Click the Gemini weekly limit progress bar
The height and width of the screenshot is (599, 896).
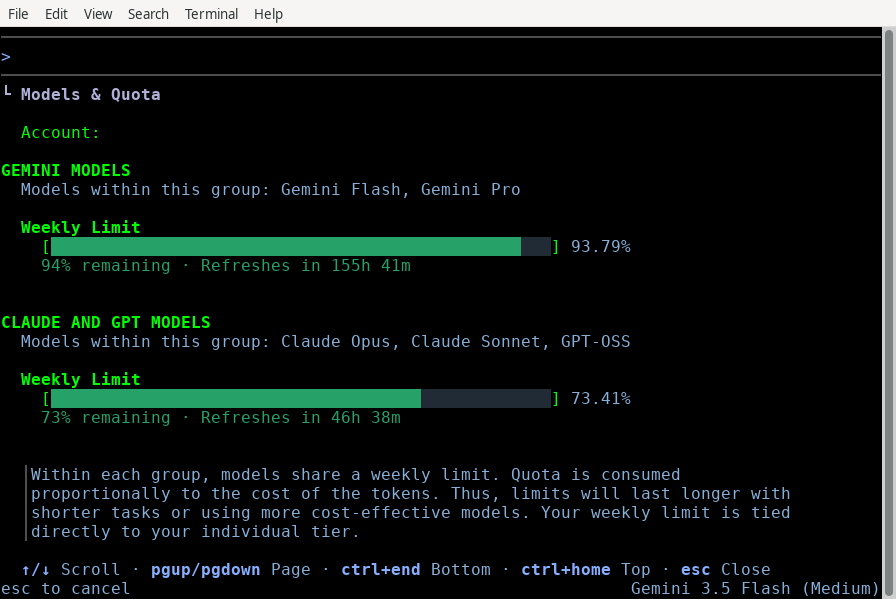[x=301, y=246]
